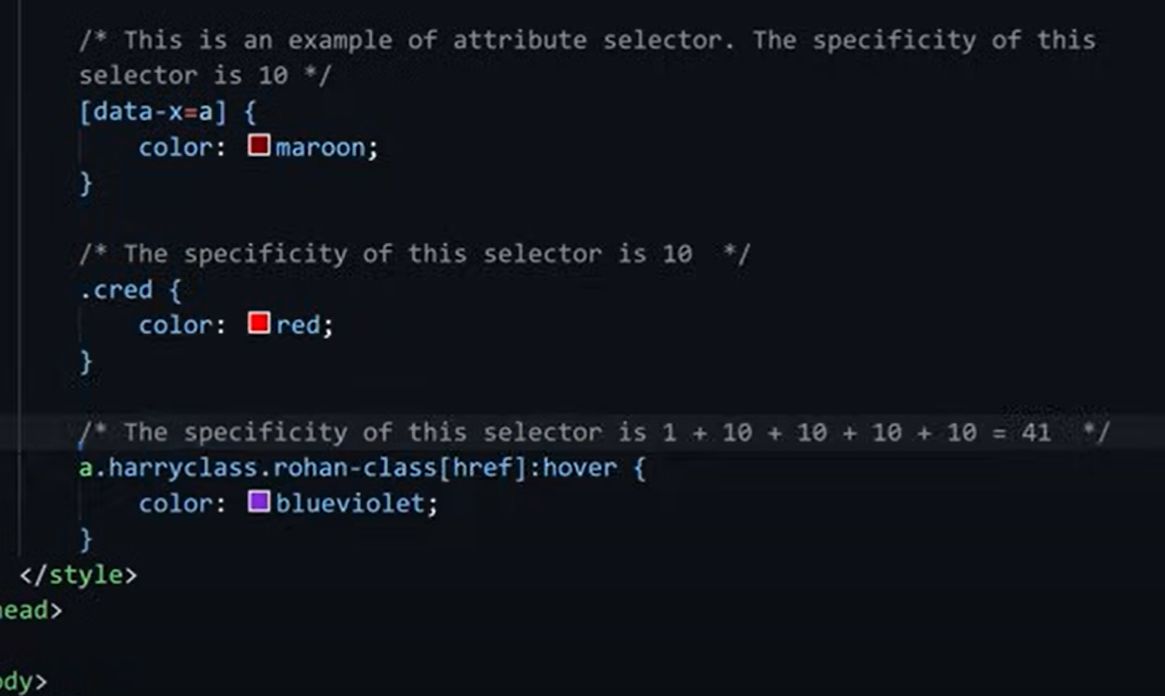Click the .cred class selector

(x=116, y=290)
